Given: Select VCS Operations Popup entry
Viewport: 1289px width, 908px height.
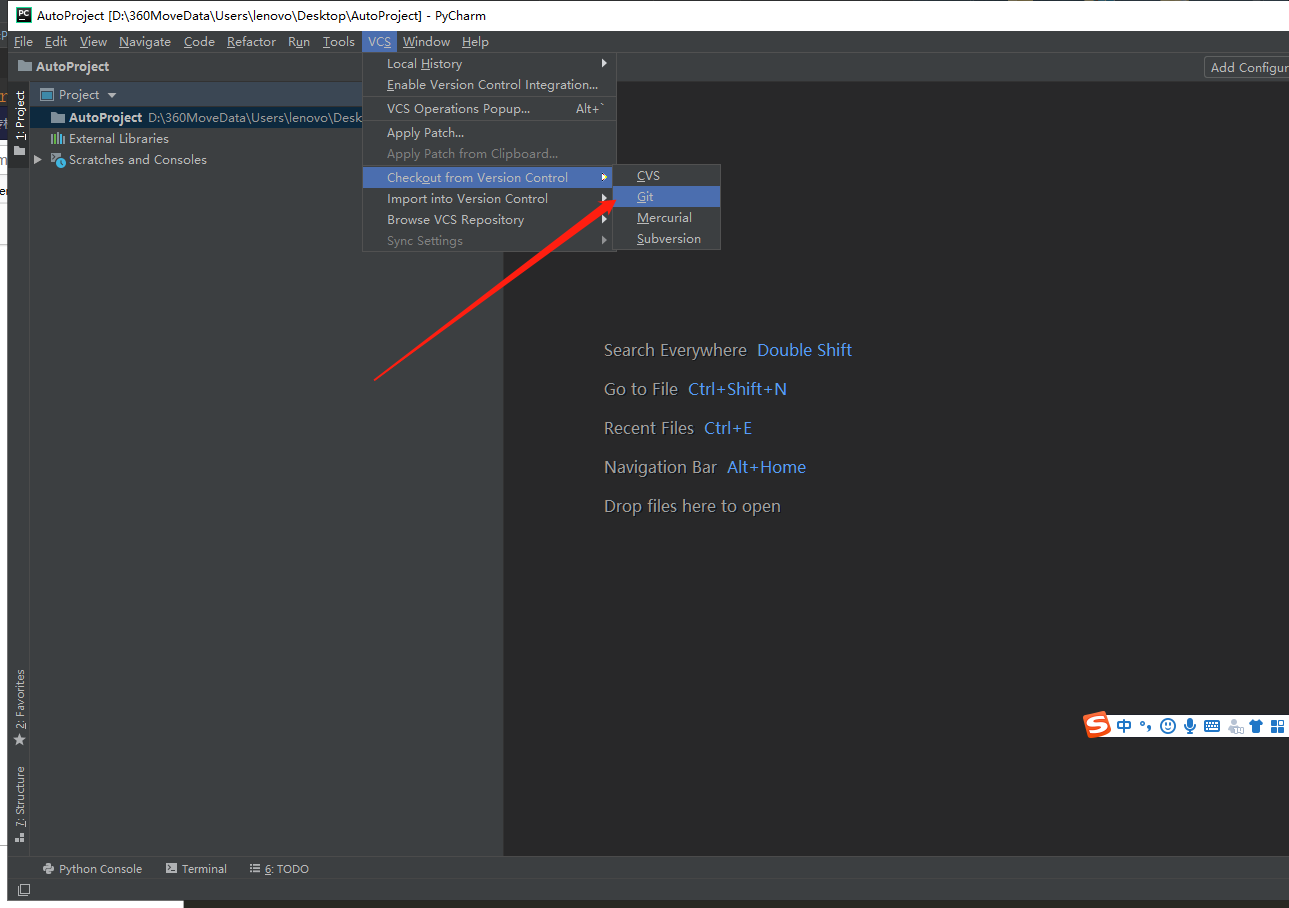Looking at the screenshot, I should (x=489, y=108).
